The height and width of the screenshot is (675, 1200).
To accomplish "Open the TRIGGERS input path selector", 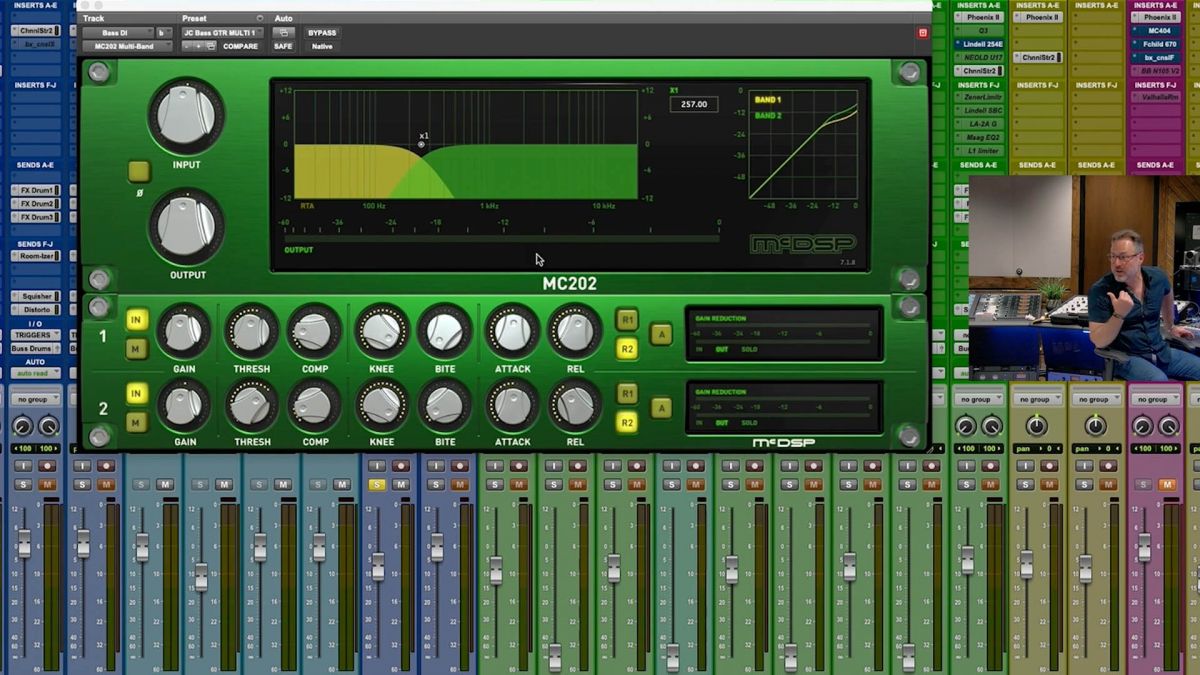I will click(37, 335).
